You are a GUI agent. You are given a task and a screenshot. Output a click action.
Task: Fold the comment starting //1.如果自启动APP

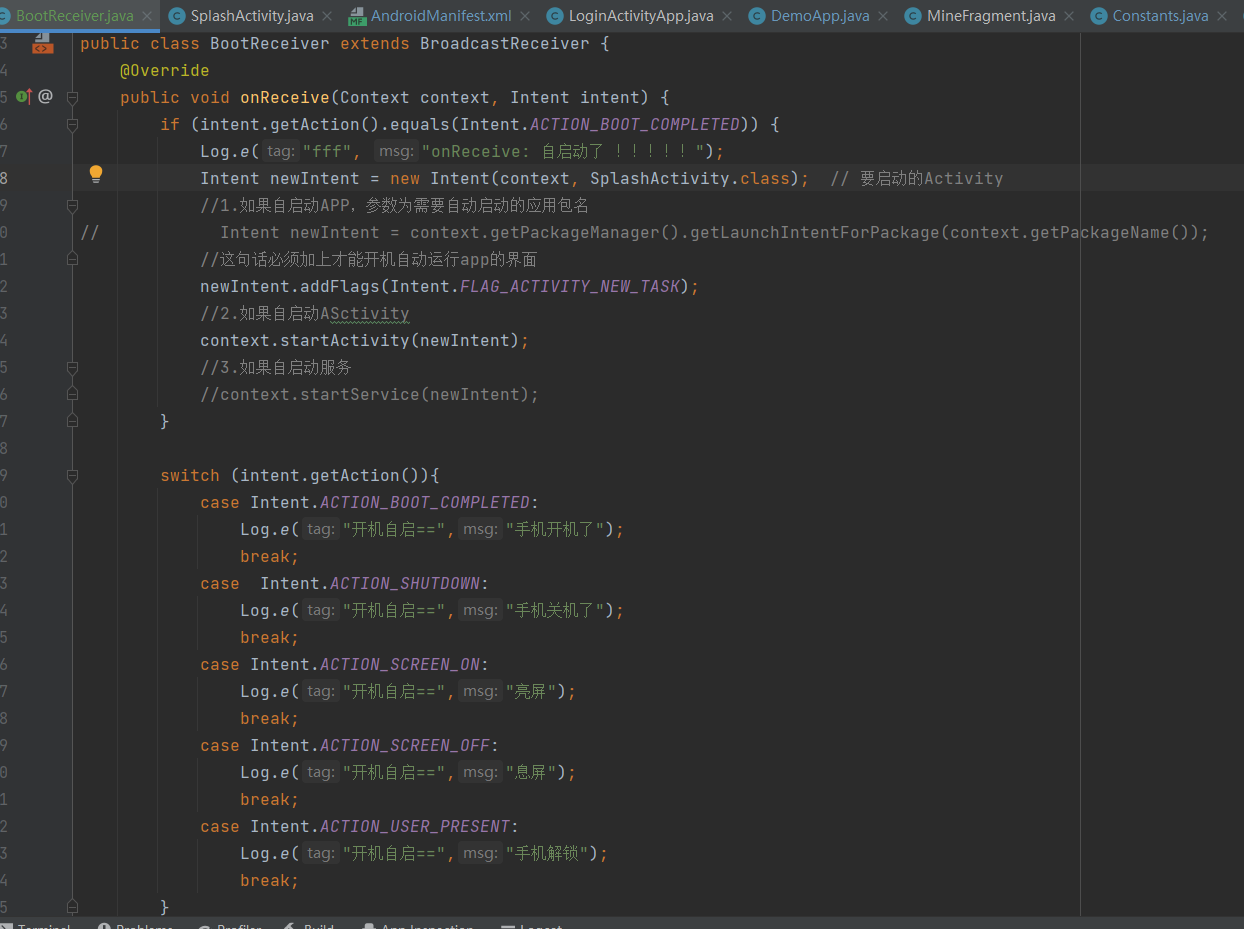(72, 206)
